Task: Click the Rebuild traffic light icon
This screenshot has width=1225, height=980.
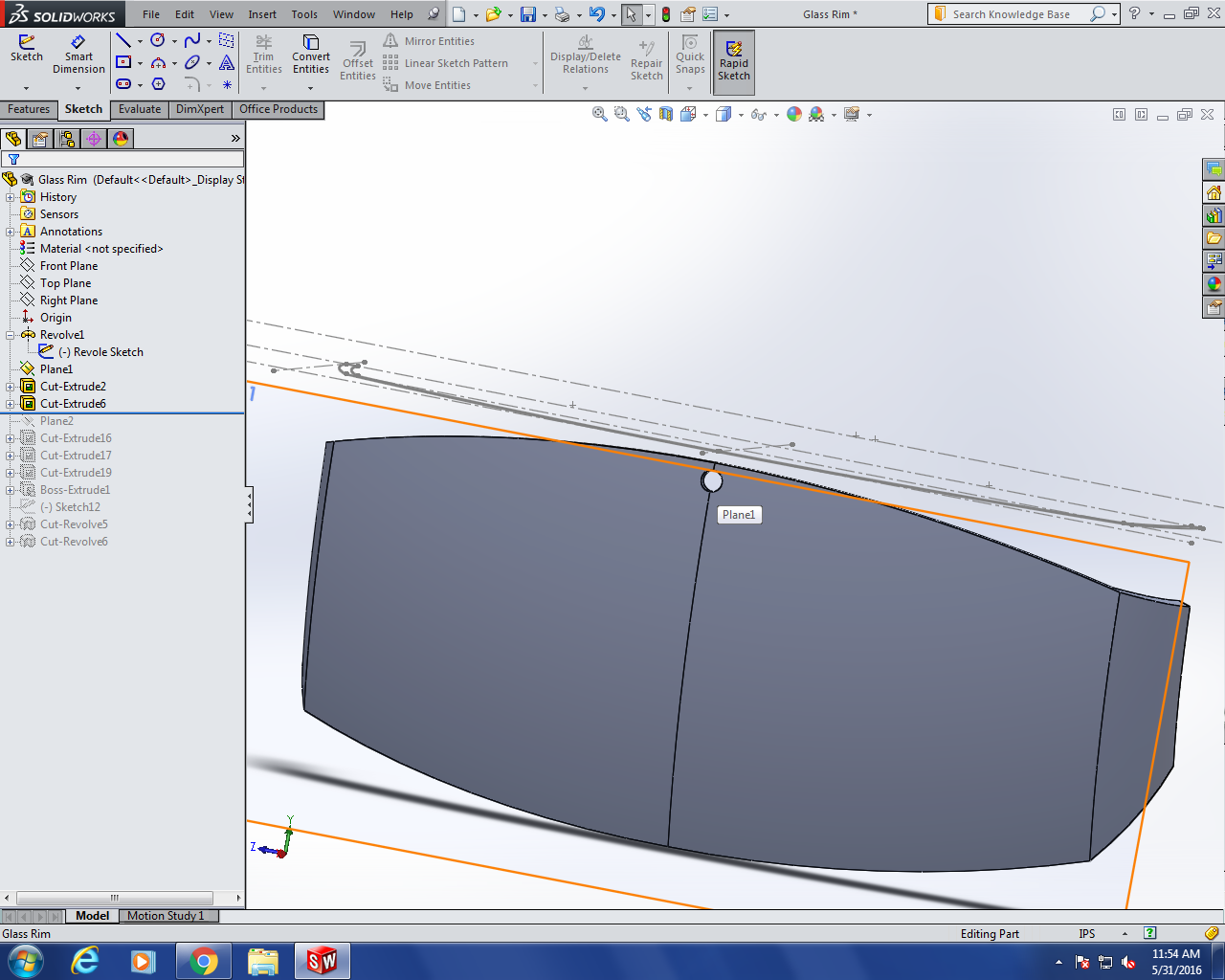Action: [x=666, y=14]
